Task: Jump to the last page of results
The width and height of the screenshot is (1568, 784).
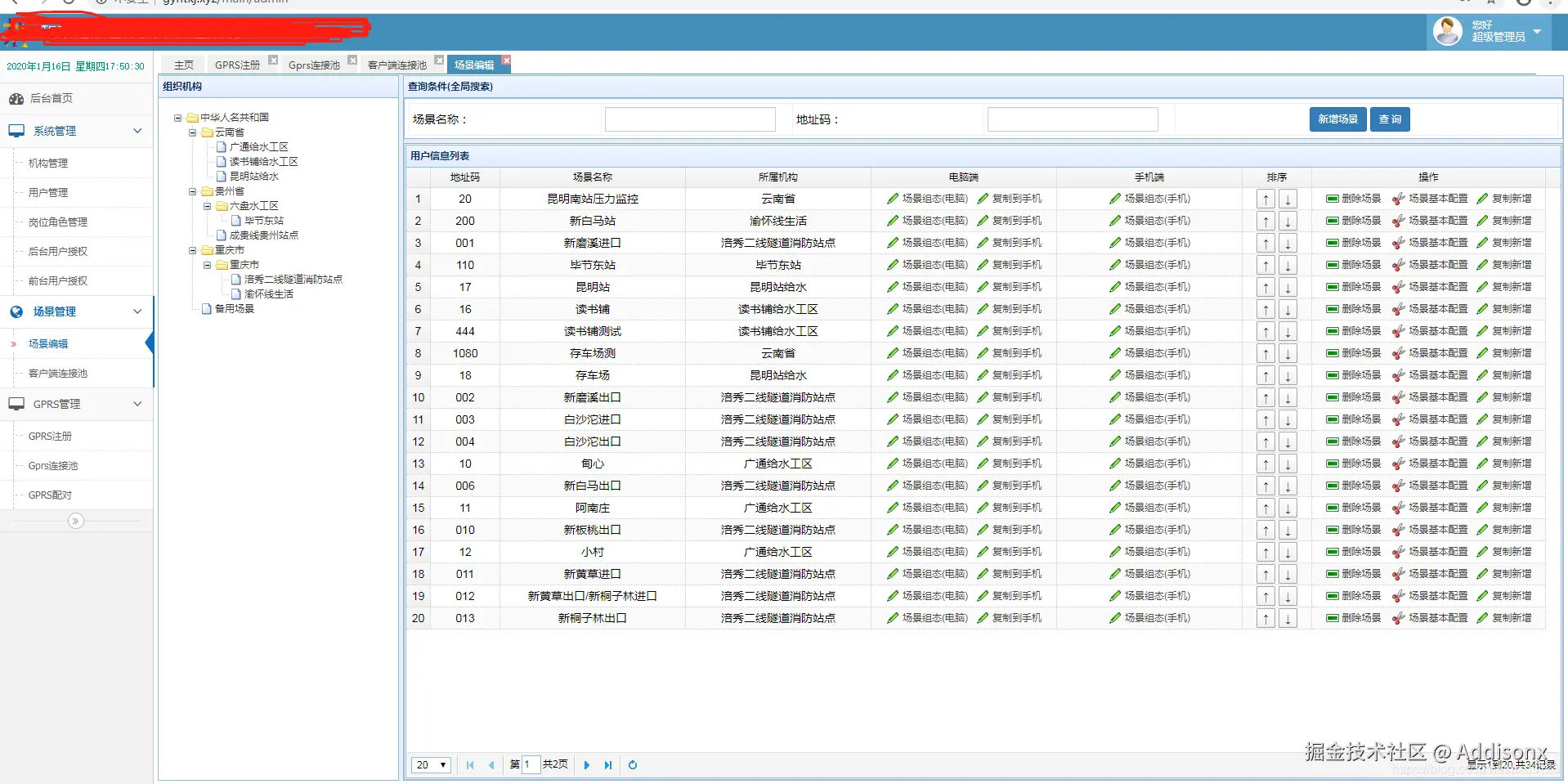Action: pos(608,765)
